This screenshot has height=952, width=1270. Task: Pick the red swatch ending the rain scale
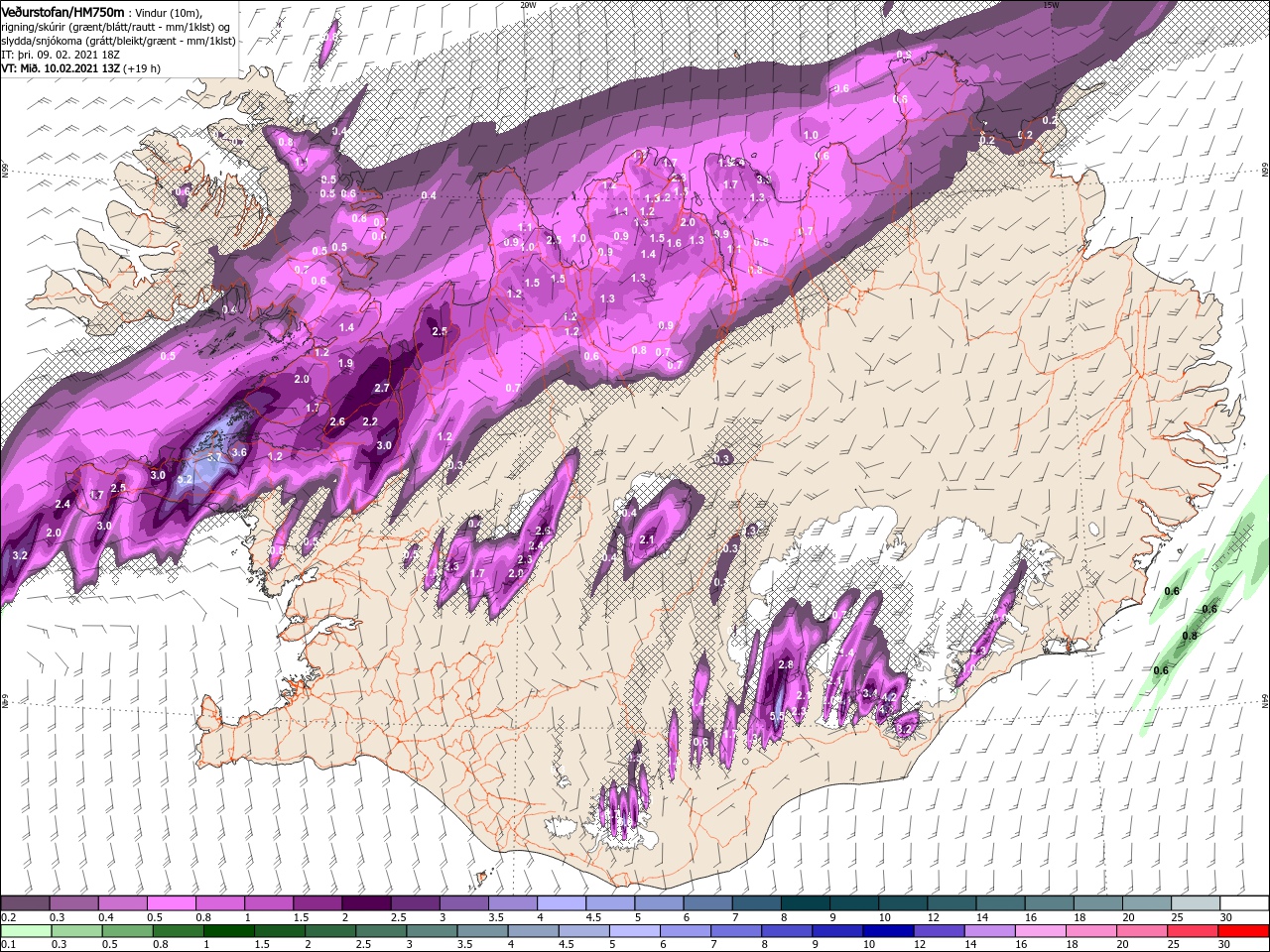pyautogui.click(x=1243, y=931)
